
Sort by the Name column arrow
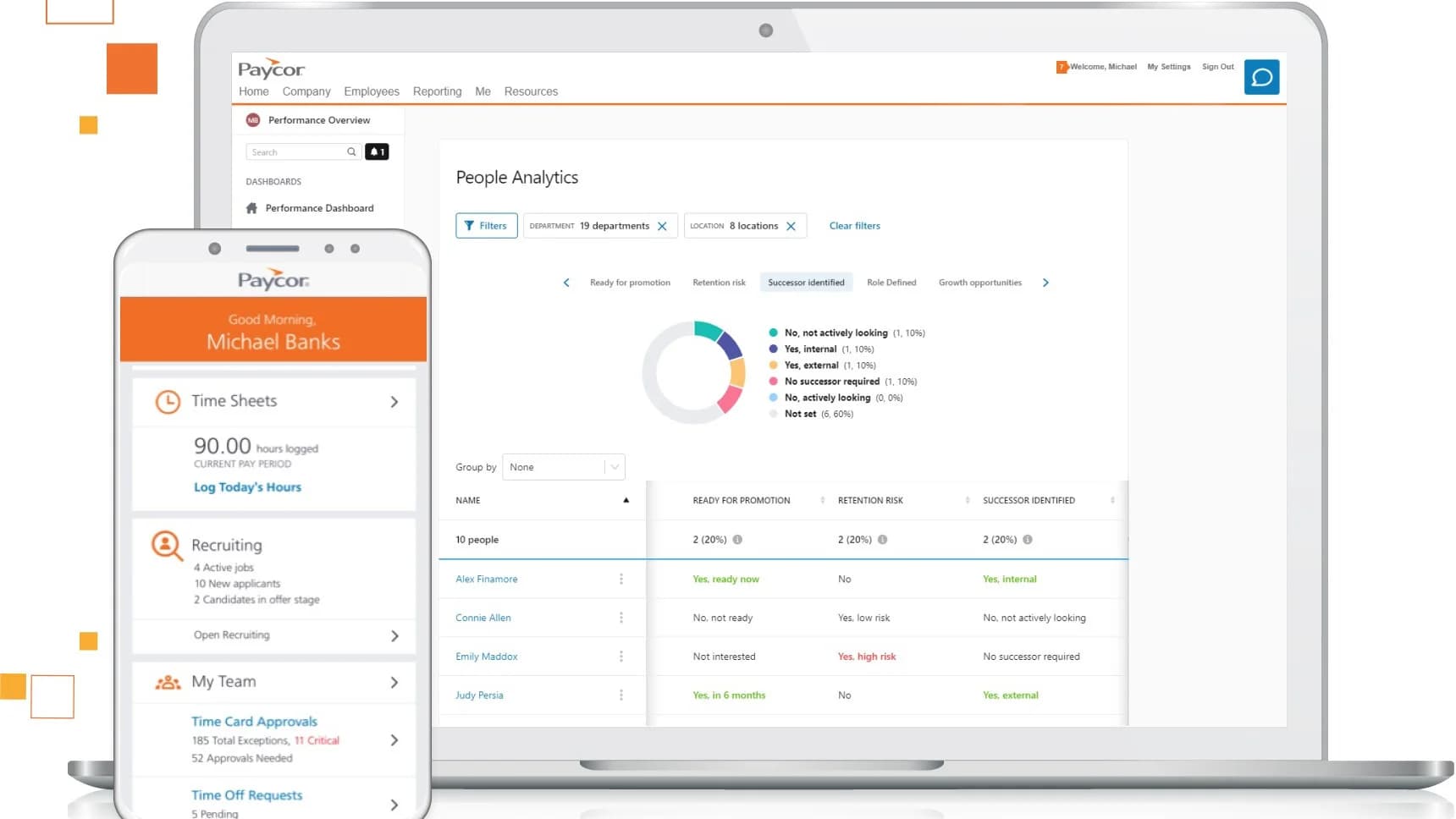point(626,500)
